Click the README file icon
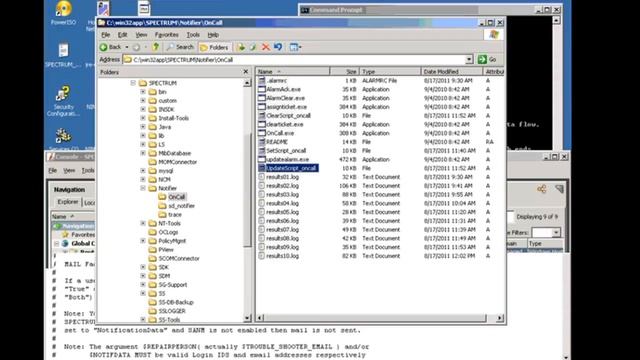 coord(262,142)
